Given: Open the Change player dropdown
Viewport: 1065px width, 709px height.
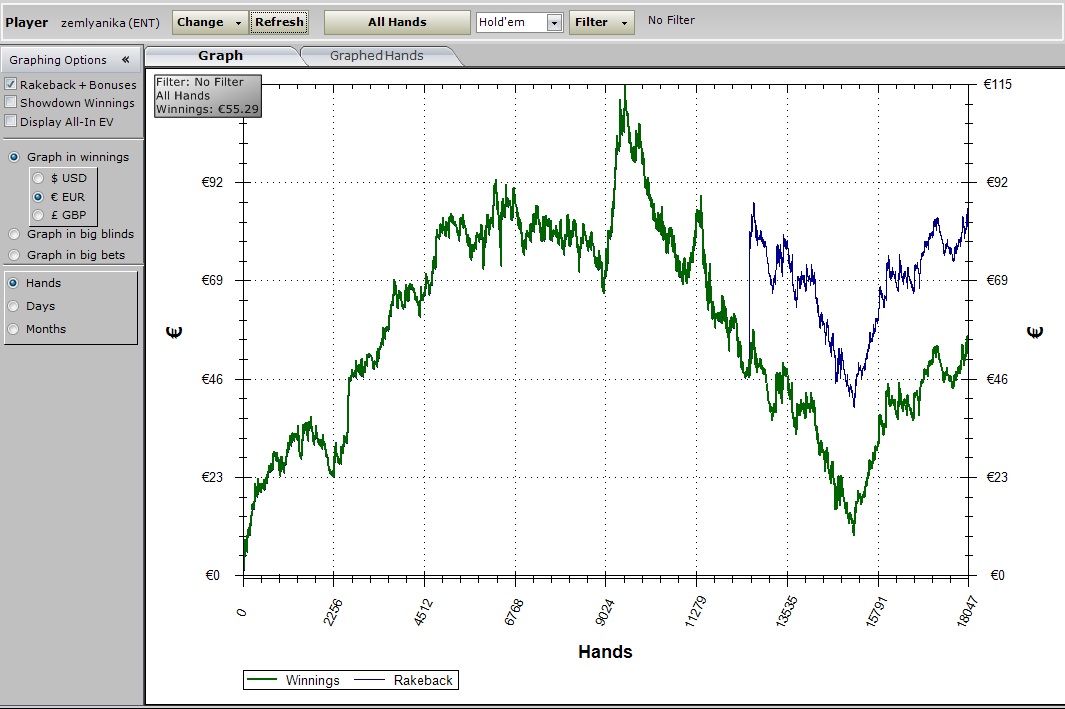Looking at the screenshot, I should [210, 22].
